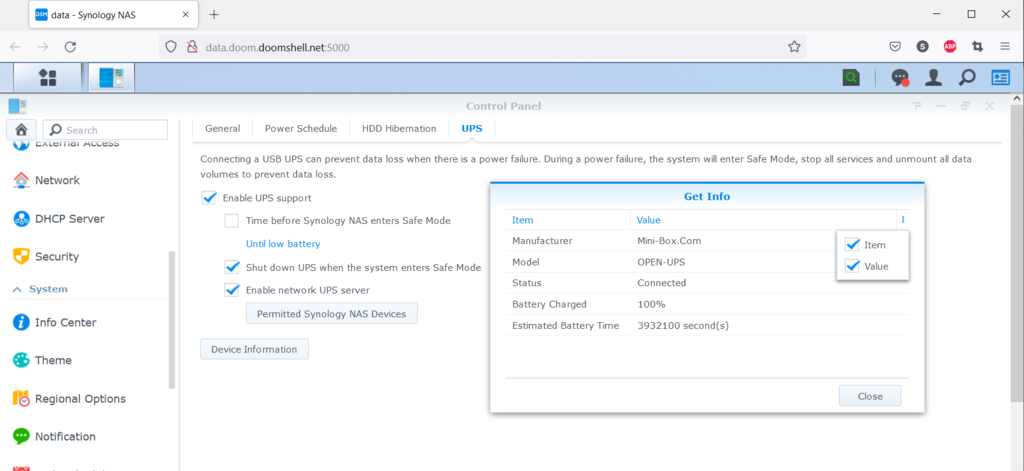Screen dimensions: 1024x471
Task: Switch to the HDD Hibernation tab
Action: [x=399, y=128]
